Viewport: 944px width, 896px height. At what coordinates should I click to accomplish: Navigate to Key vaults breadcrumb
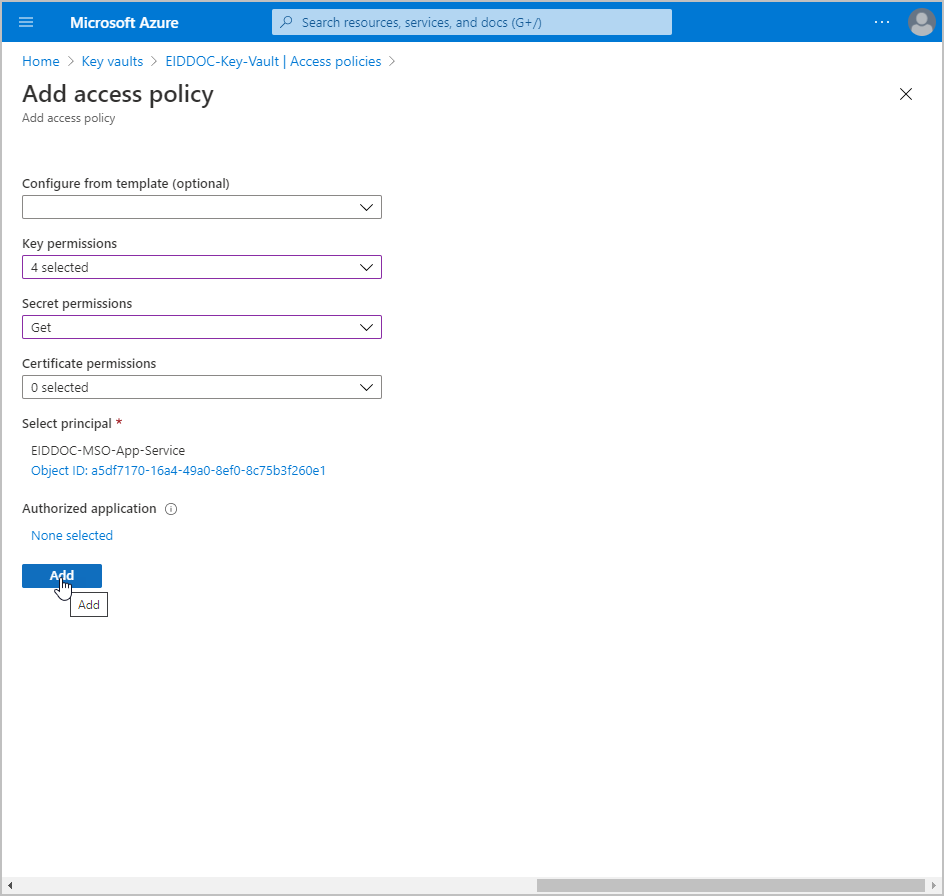tap(112, 61)
